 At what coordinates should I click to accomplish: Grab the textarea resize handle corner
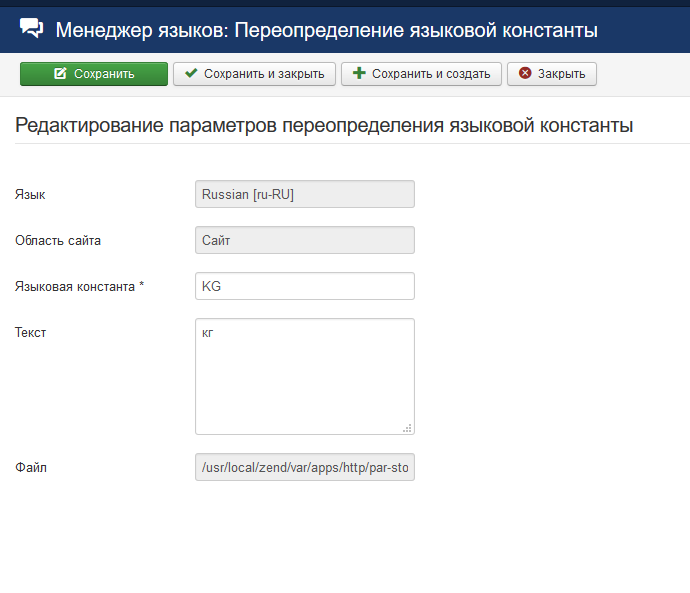pyautogui.click(x=407, y=428)
